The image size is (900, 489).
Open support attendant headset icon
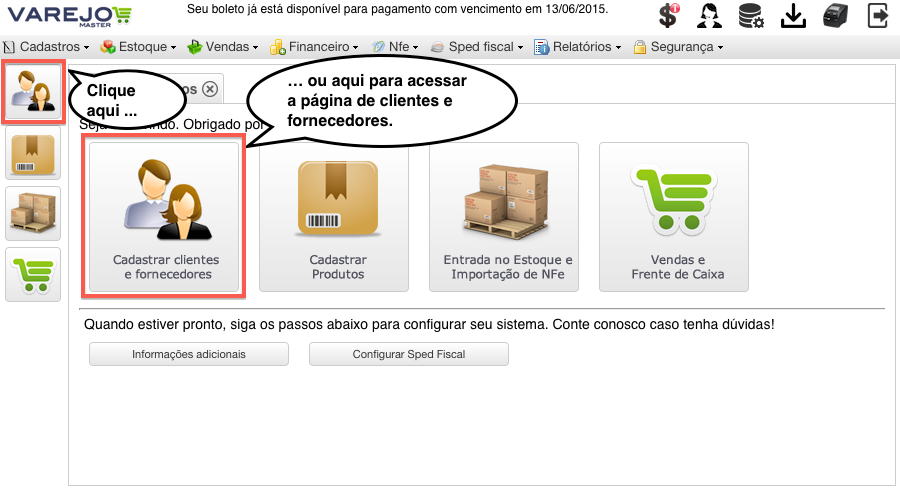[709, 15]
